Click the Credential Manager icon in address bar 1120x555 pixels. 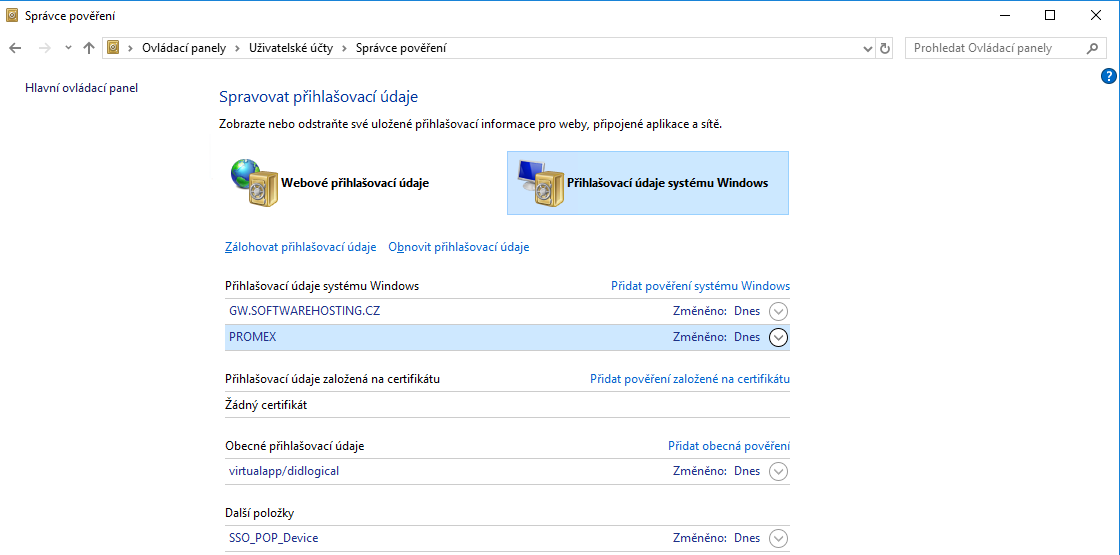click(114, 48)
